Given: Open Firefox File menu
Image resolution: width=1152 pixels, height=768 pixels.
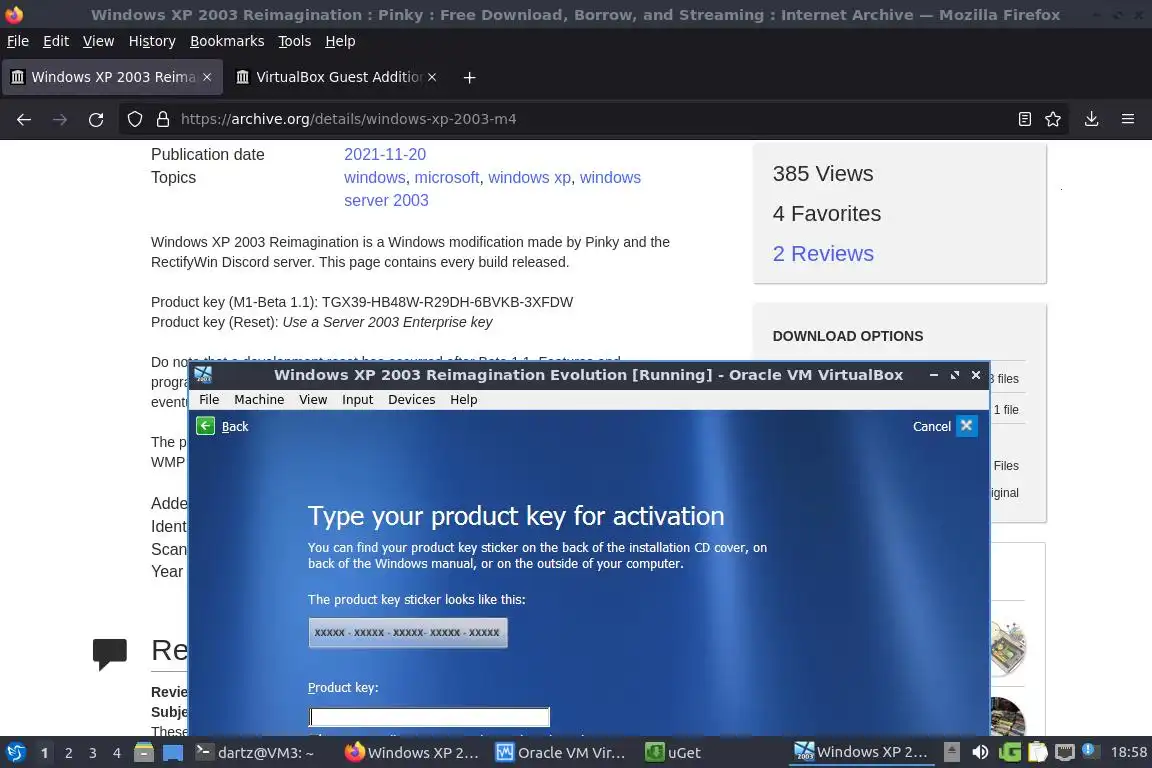Looking at the screenshot, I should tap(18, 41).
